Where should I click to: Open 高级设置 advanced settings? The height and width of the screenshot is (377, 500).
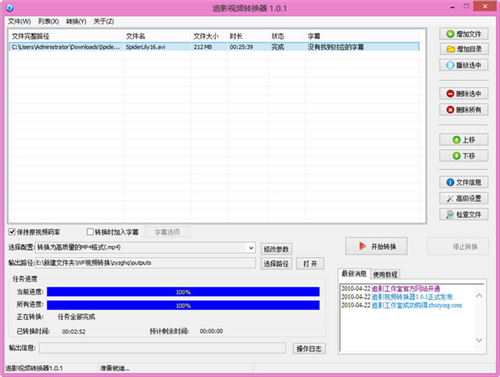click(464, 198)
